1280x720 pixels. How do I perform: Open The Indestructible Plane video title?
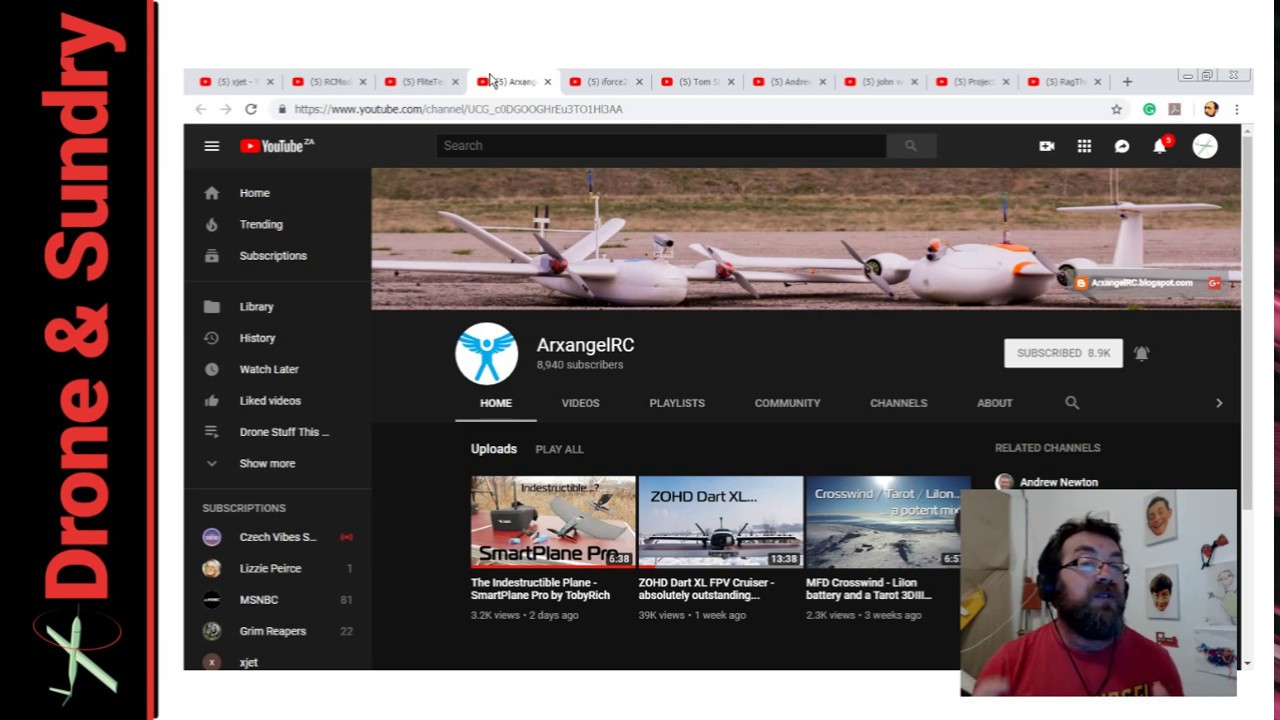[540, 589]
